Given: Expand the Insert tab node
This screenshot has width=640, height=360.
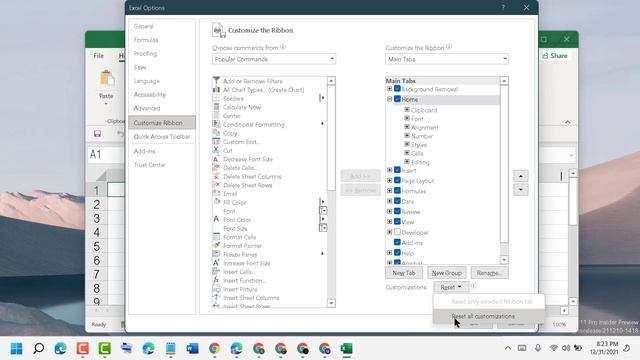Looking at the screenshot, I should pyautogui.click(x=389, y=170).
